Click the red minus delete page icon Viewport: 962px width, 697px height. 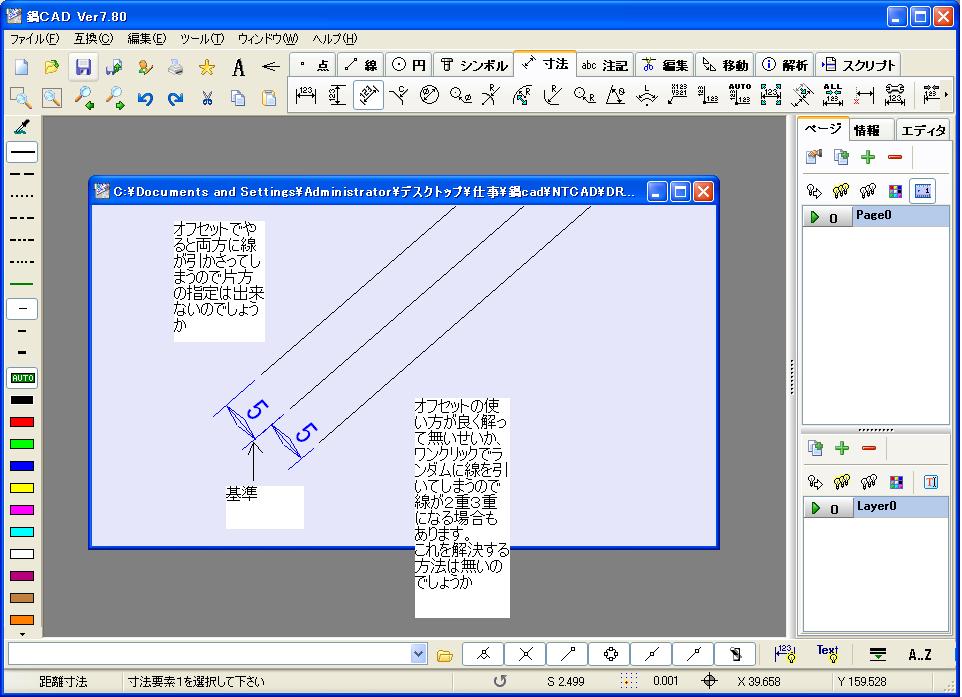click(x=895, y=158)
